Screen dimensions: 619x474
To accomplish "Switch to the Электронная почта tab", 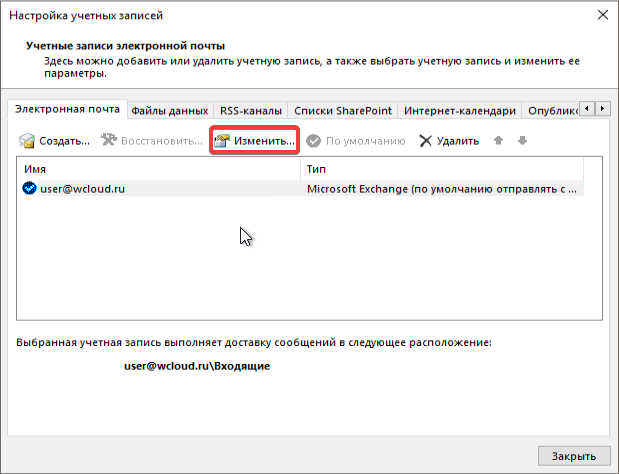I will 65,110.
